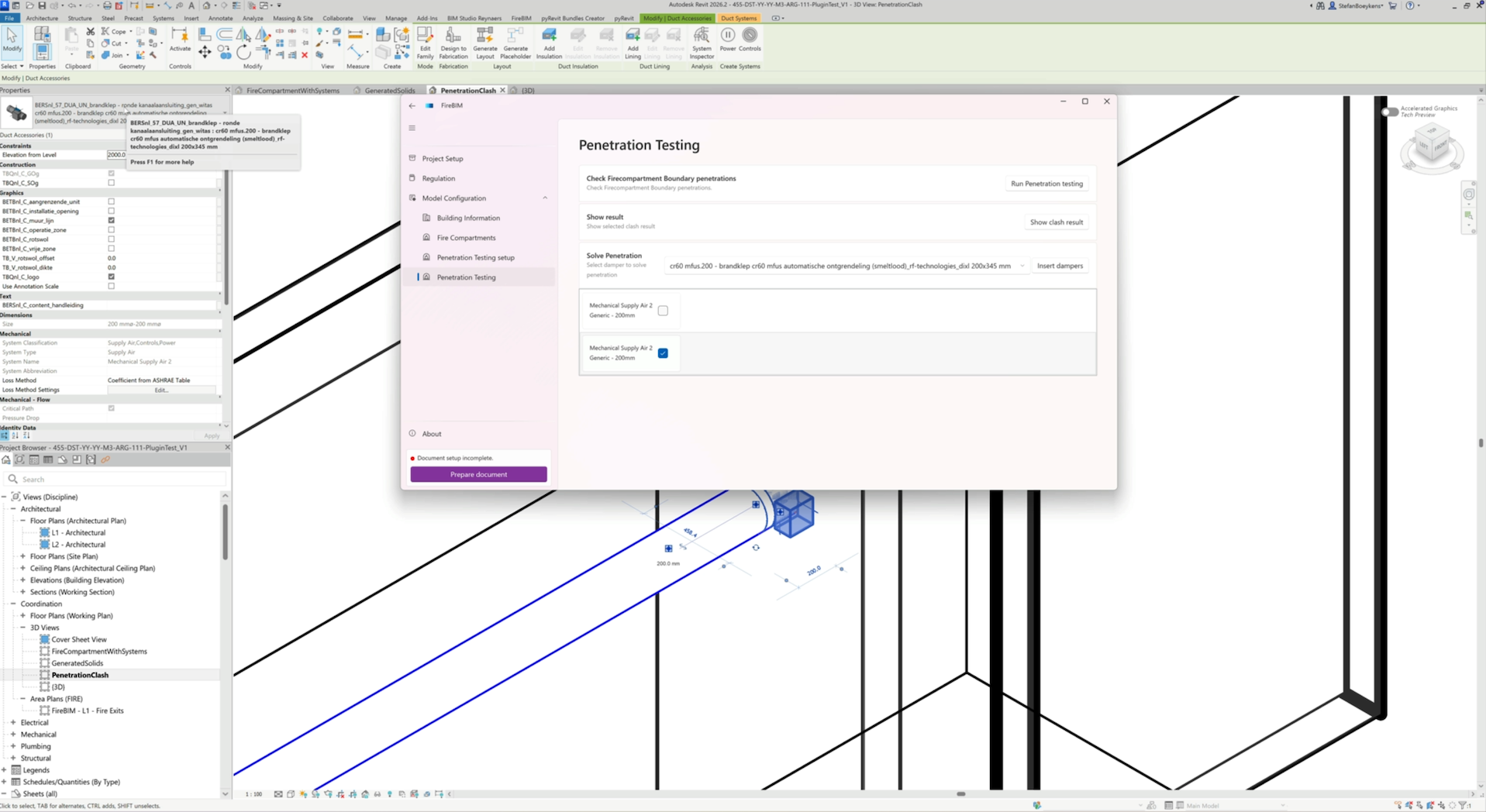Image resolution: width=1486 pixels, height=812 pixels.
Task: Click the FireBIM hamburger menu icon
Action: 412,129
